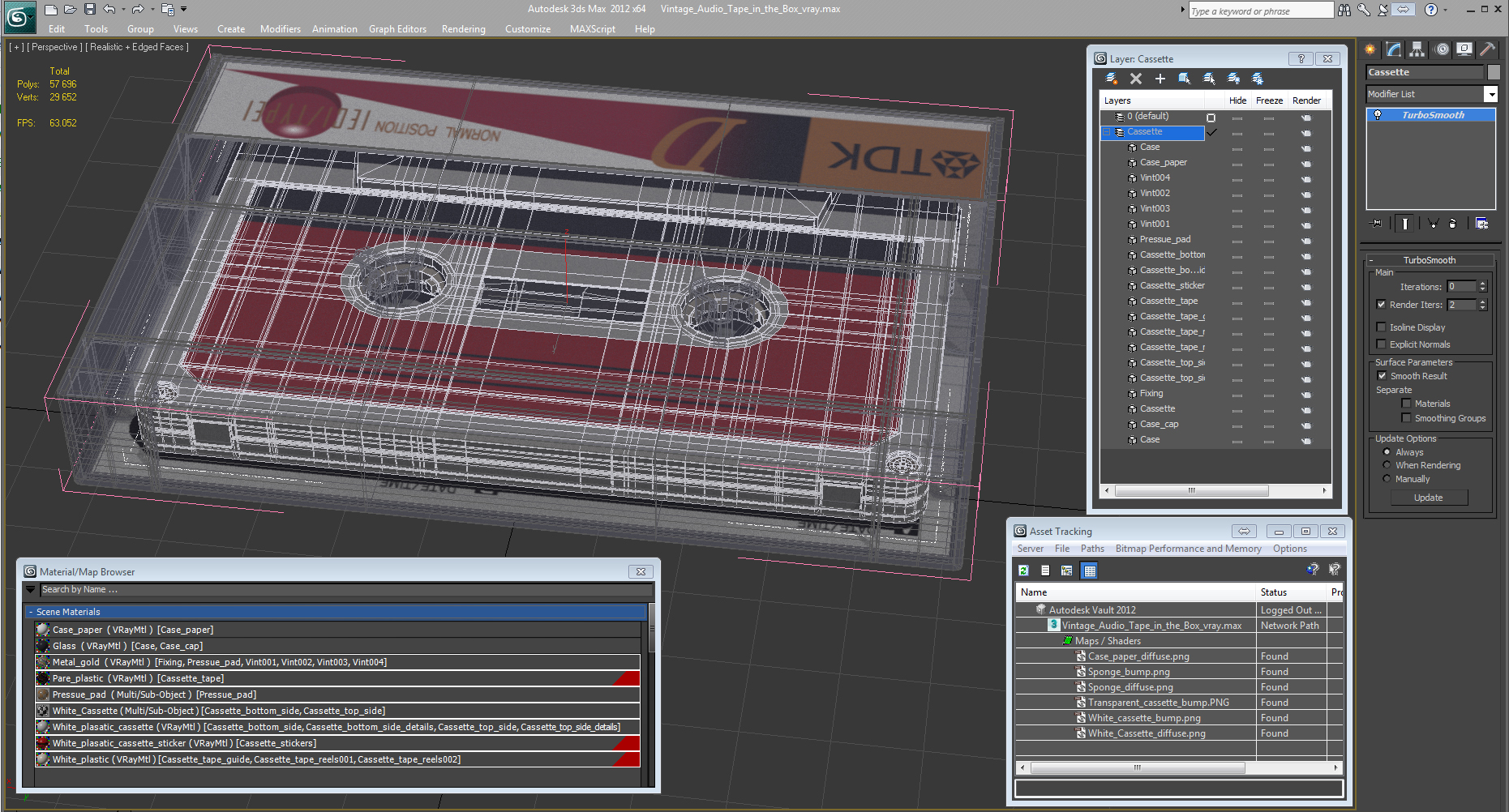Click Render Iters spinner arrows
The image size is (1509, 812).
(x=1483, y=305)
